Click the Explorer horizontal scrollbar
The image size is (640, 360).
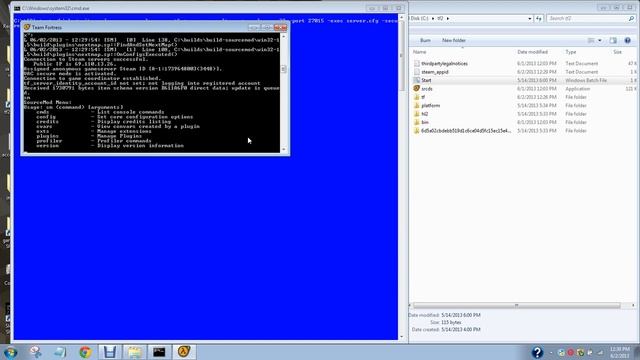pyautogui.click(x=517, y=305)
